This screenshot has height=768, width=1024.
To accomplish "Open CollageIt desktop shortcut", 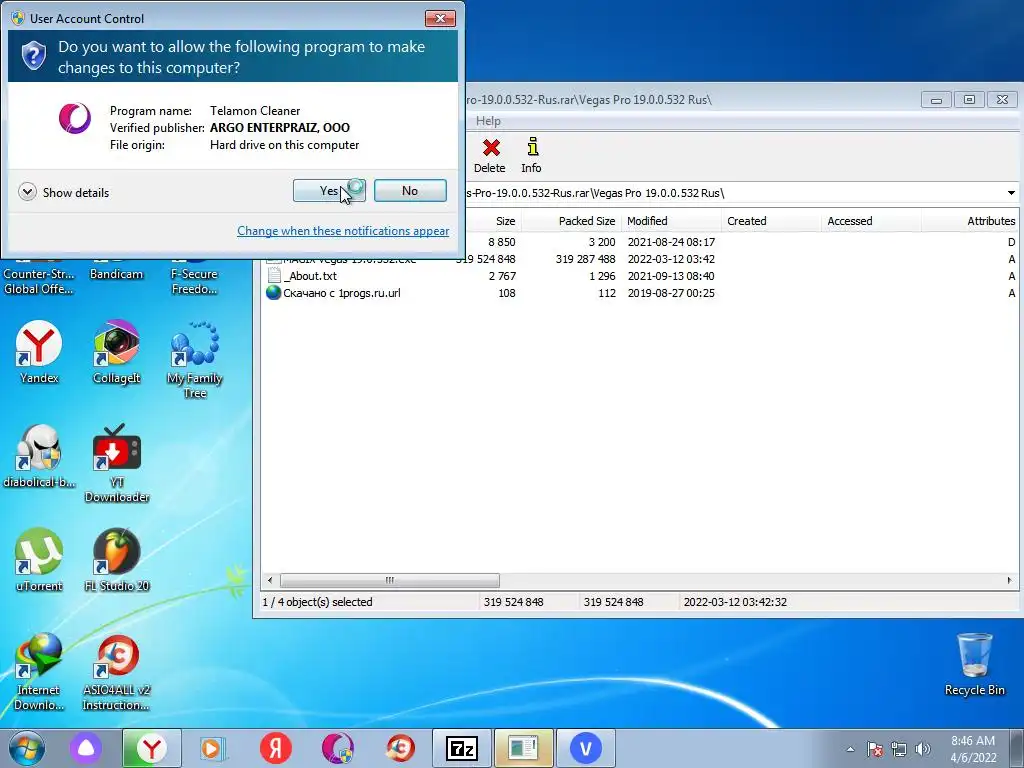I will click(x=116, y=351).
